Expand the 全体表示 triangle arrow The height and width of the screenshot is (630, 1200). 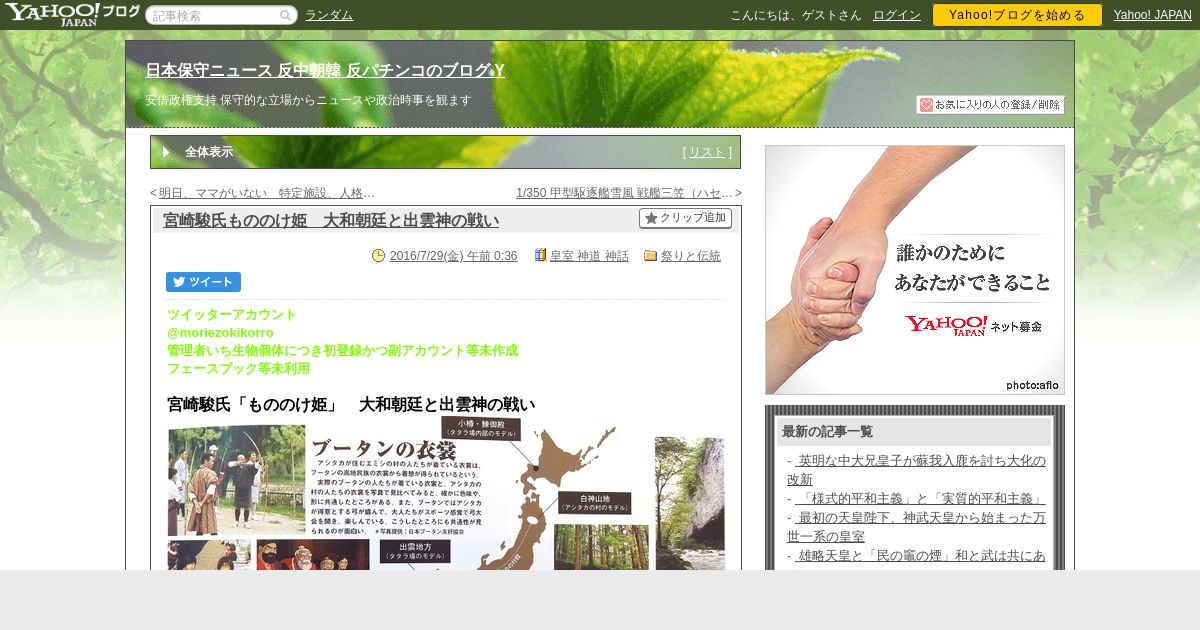pos(167,152)
